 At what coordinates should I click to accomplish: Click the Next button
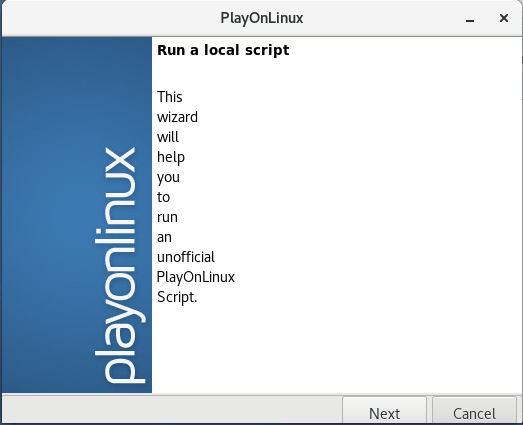point(384,411)
